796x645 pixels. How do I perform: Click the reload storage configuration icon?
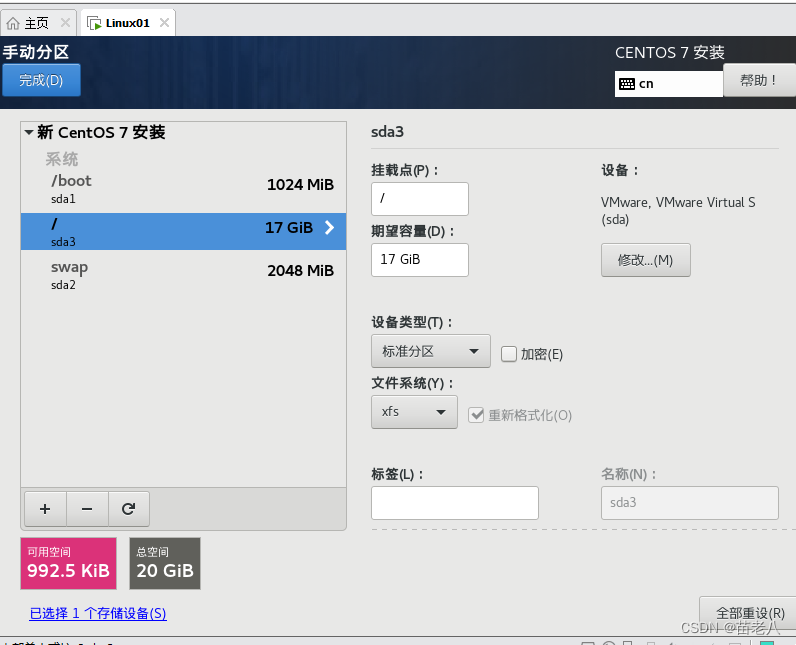point(128,508)
